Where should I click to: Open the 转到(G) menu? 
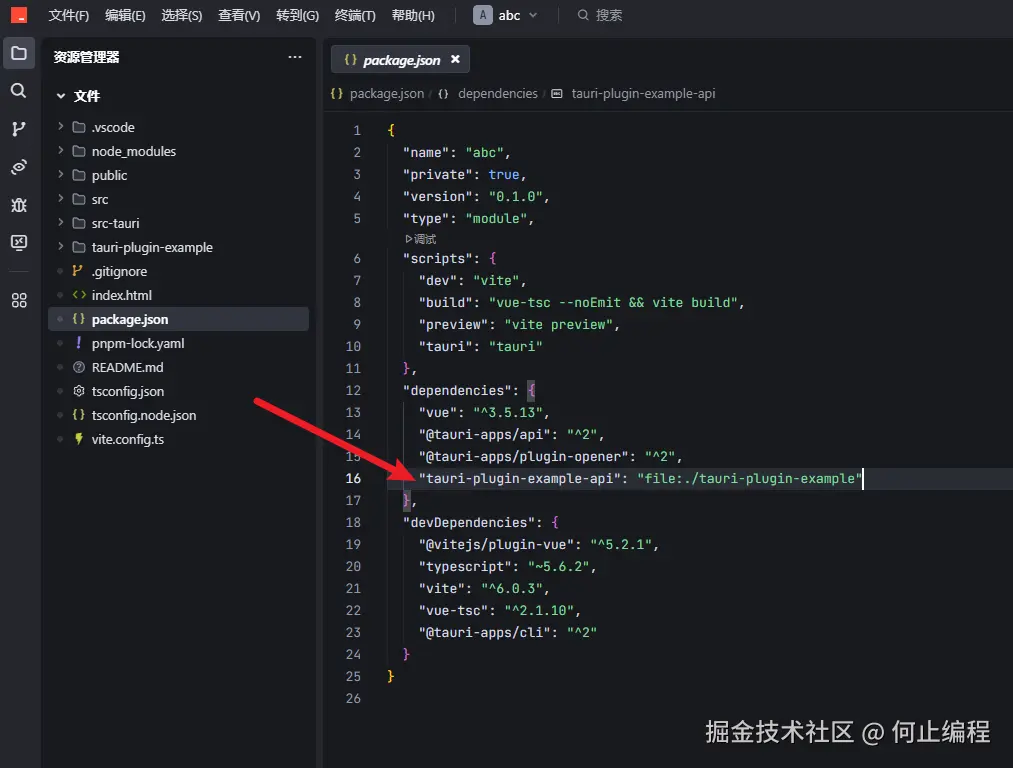tap(297, 15)
